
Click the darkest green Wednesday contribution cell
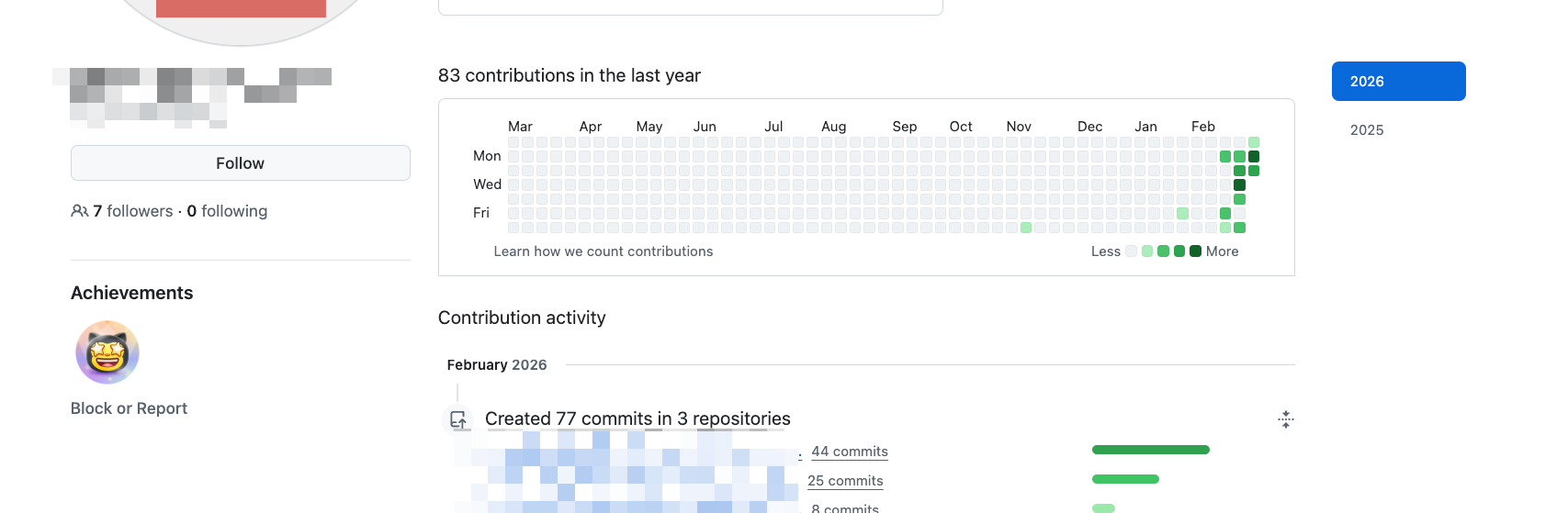[x=1239, y=185]
